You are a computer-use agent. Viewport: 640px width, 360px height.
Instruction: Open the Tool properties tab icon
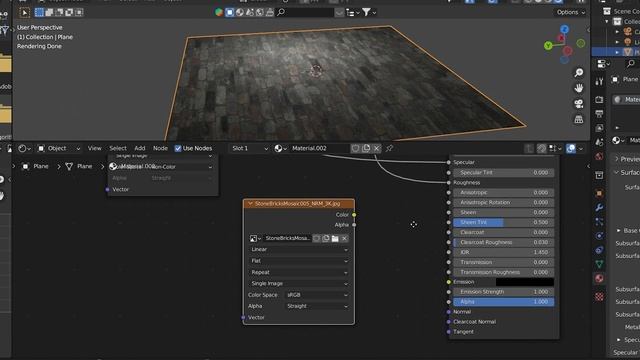599,82
